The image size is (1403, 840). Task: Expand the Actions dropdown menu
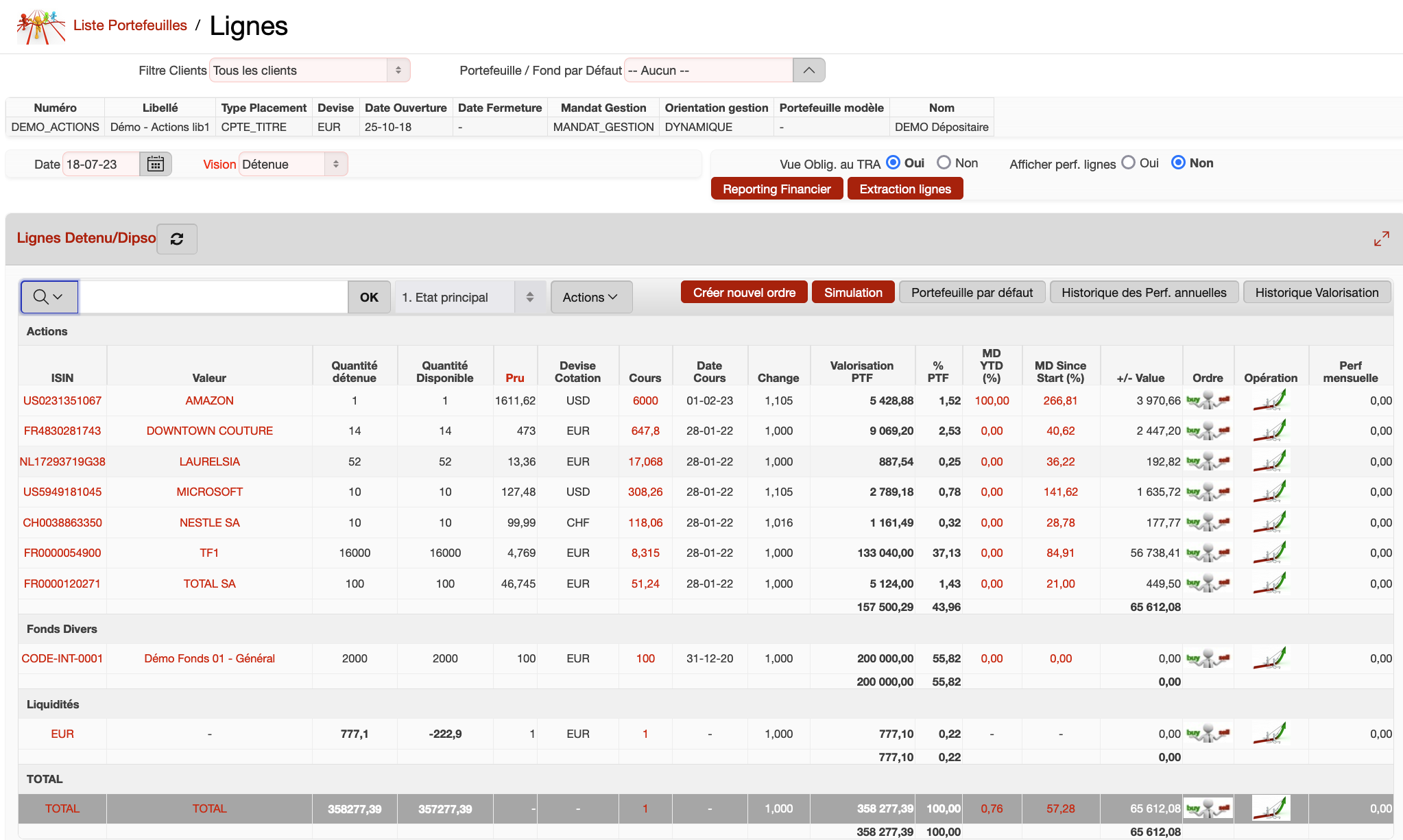click(590, 298)
